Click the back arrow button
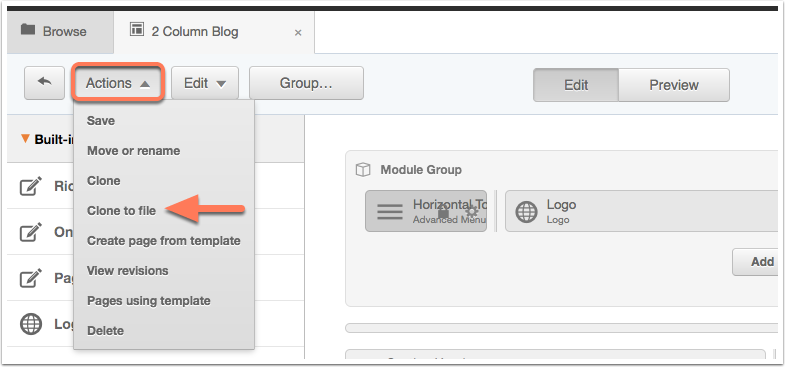 coord(45,83)
